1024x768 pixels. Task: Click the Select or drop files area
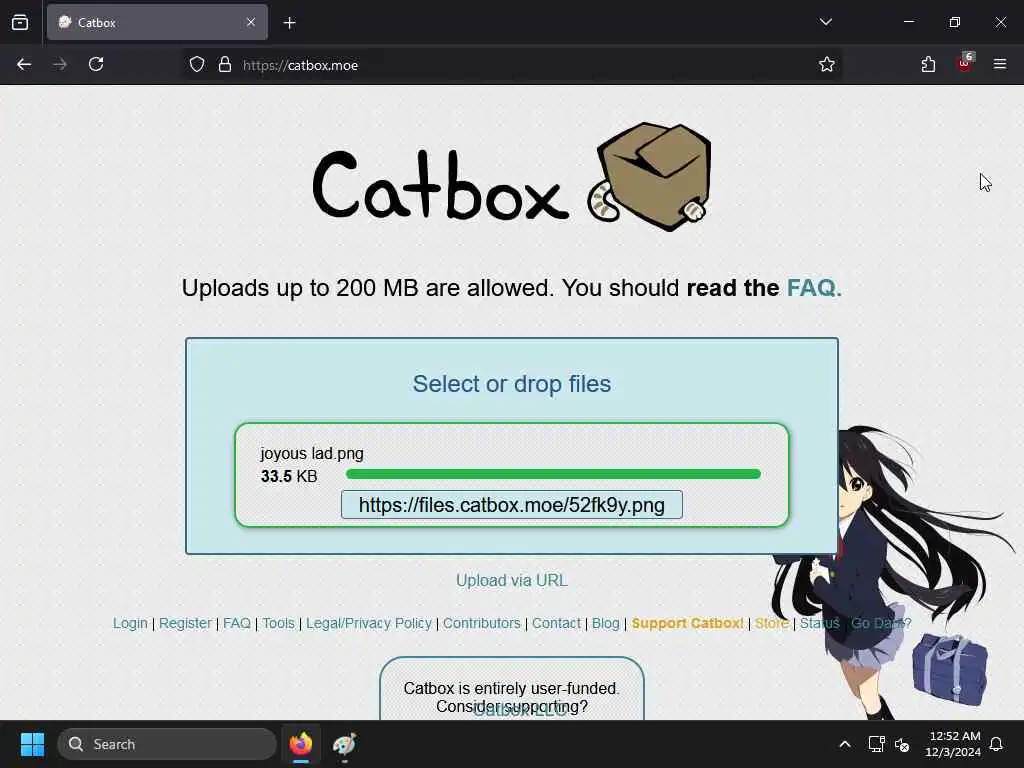512,384
